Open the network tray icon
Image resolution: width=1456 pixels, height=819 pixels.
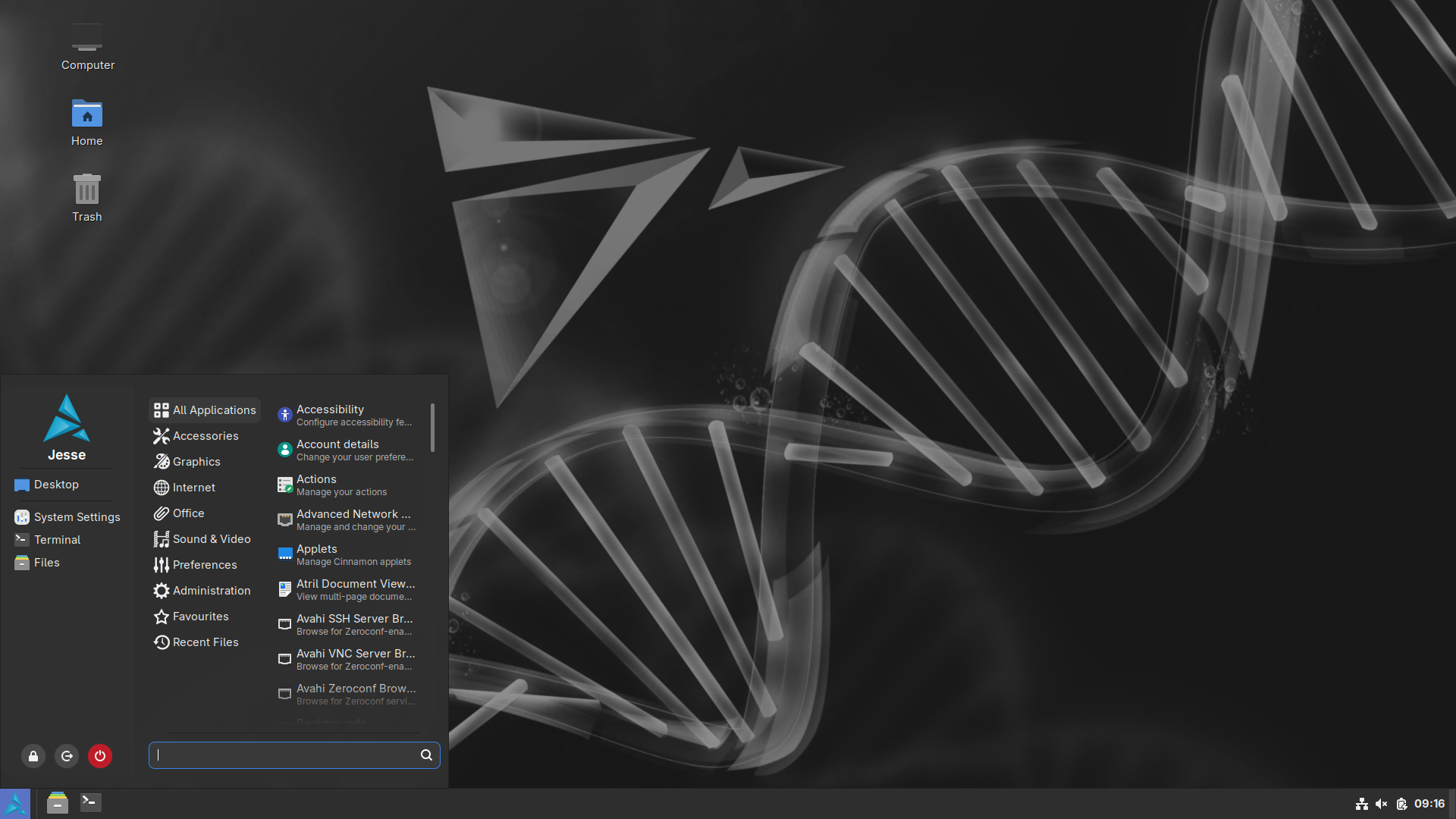1362,804
